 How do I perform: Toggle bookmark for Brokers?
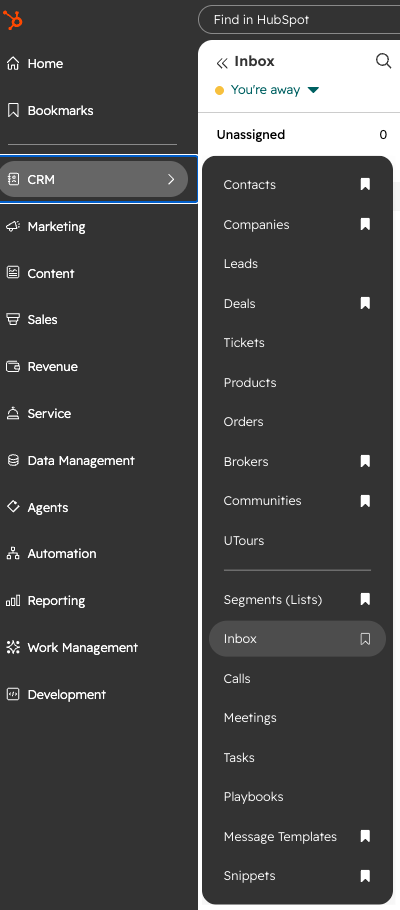tap(365, 461)
